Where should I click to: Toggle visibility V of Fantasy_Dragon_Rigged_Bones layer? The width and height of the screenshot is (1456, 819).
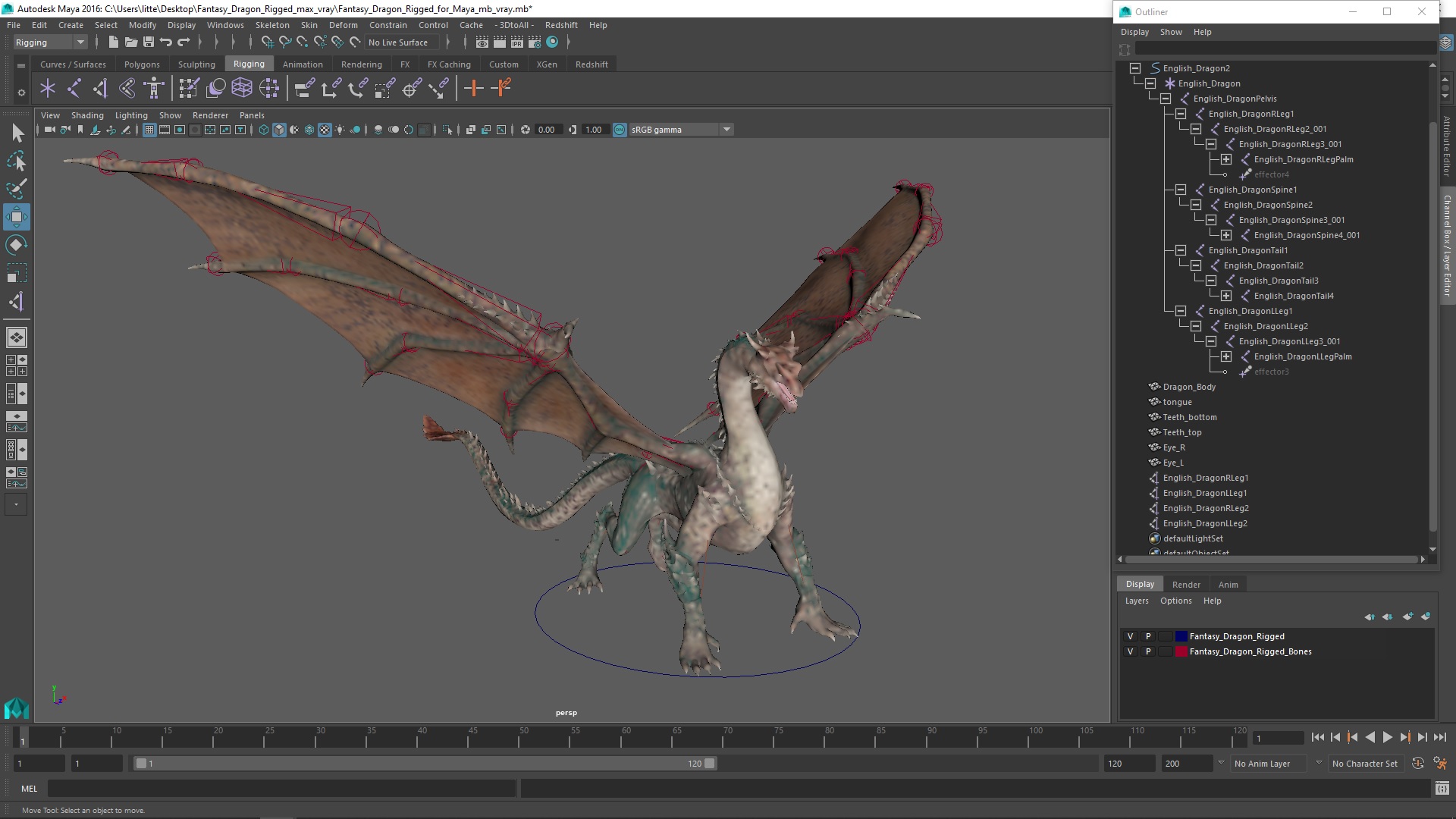(x=1130, y=651)
